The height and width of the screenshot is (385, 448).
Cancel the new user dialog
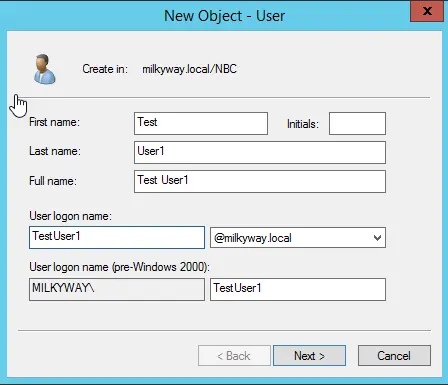(x=394, y=356)
